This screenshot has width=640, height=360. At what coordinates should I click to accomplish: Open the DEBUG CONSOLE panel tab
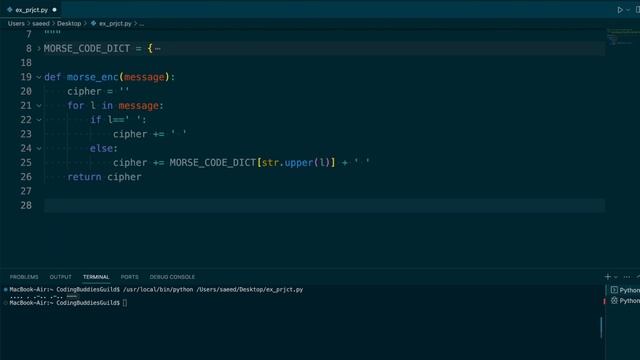pyautogui.click(x=172, y=277)
